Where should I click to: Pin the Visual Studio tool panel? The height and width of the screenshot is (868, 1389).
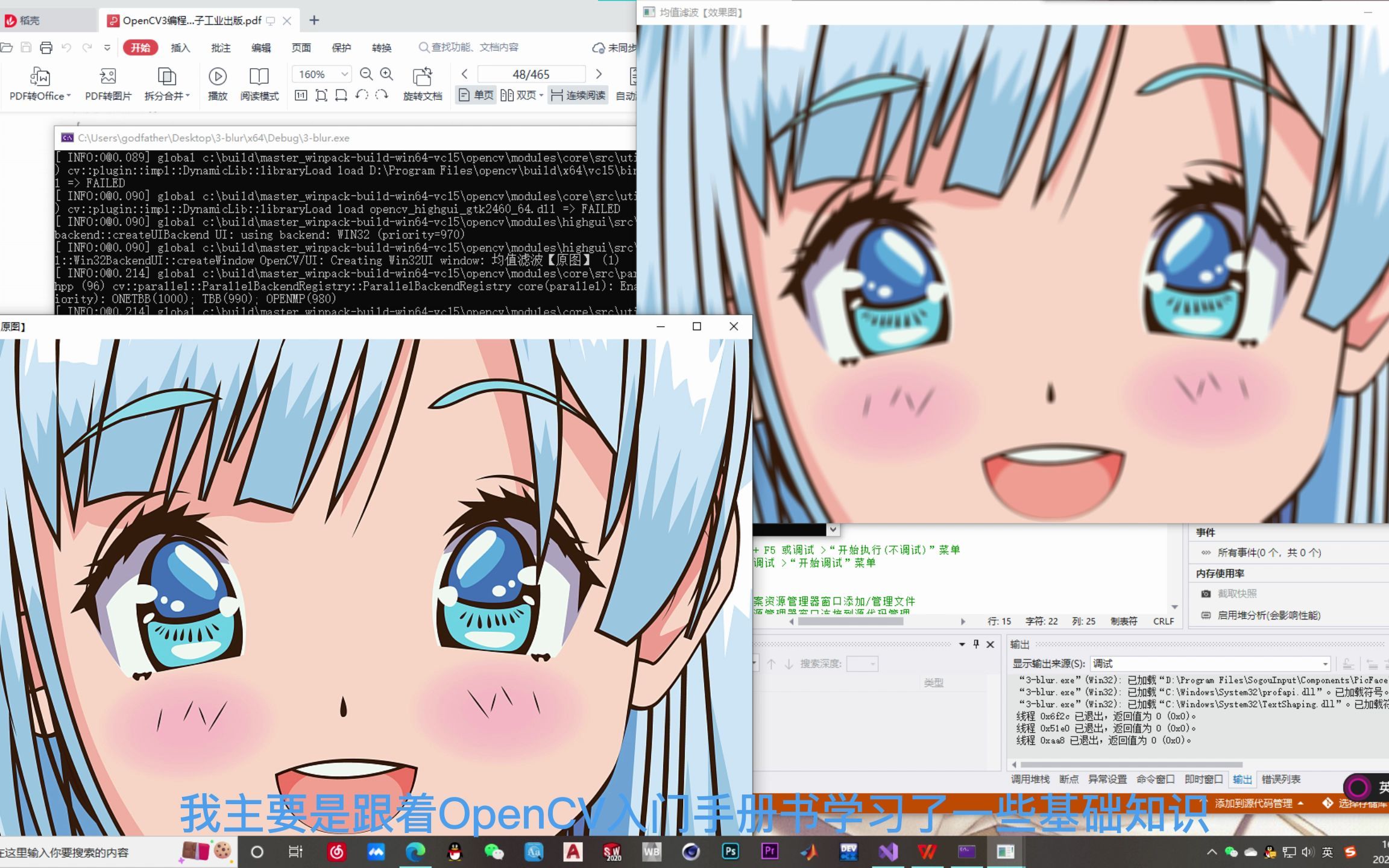click(976, 644)
